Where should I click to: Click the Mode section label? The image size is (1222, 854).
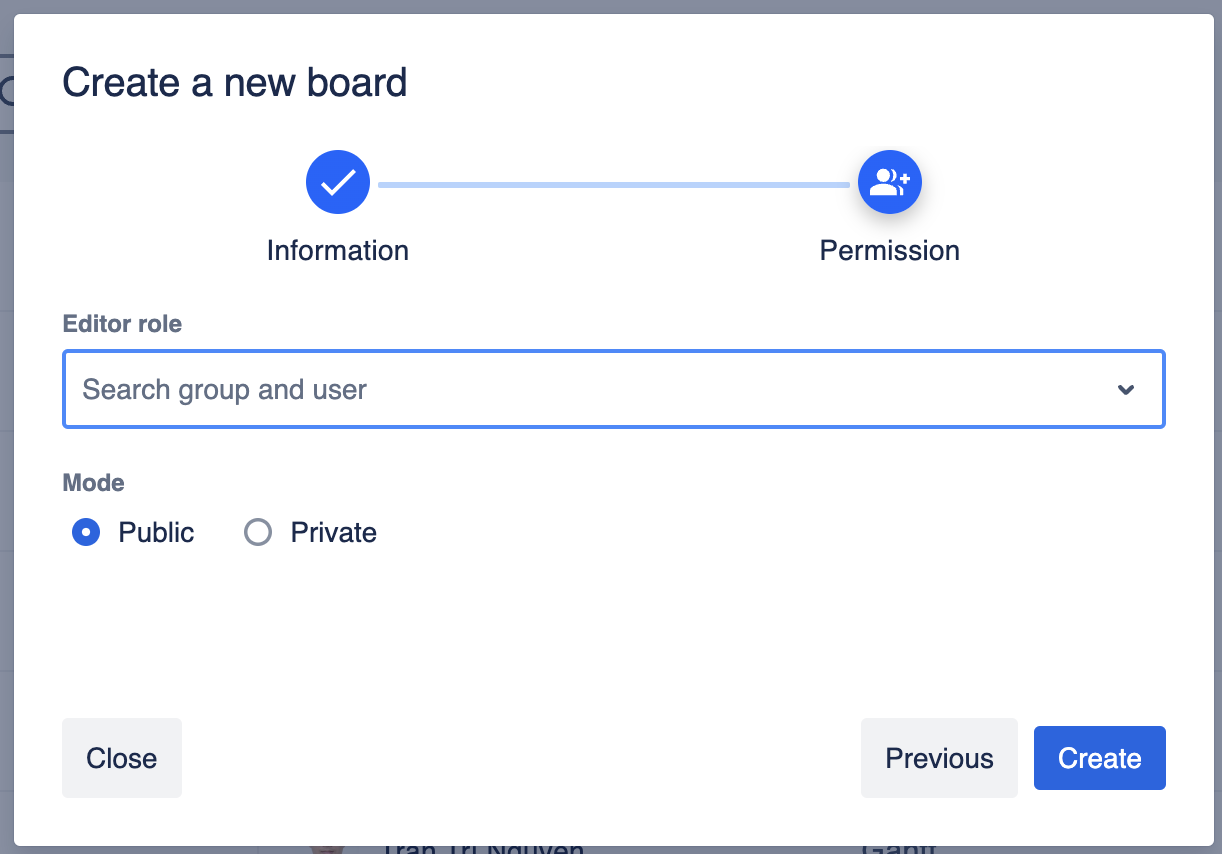click(94, 483)
